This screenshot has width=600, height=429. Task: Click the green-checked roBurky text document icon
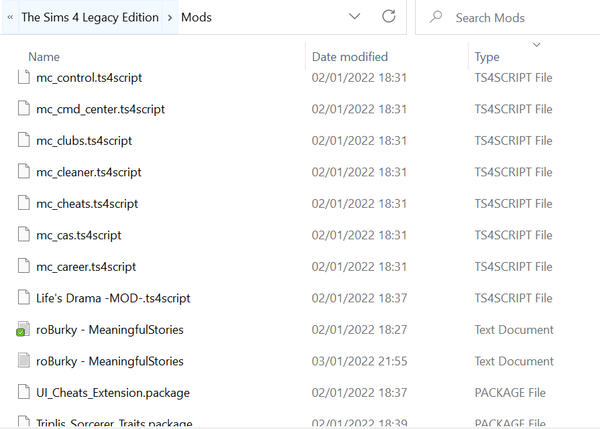[x=23, y=329]
